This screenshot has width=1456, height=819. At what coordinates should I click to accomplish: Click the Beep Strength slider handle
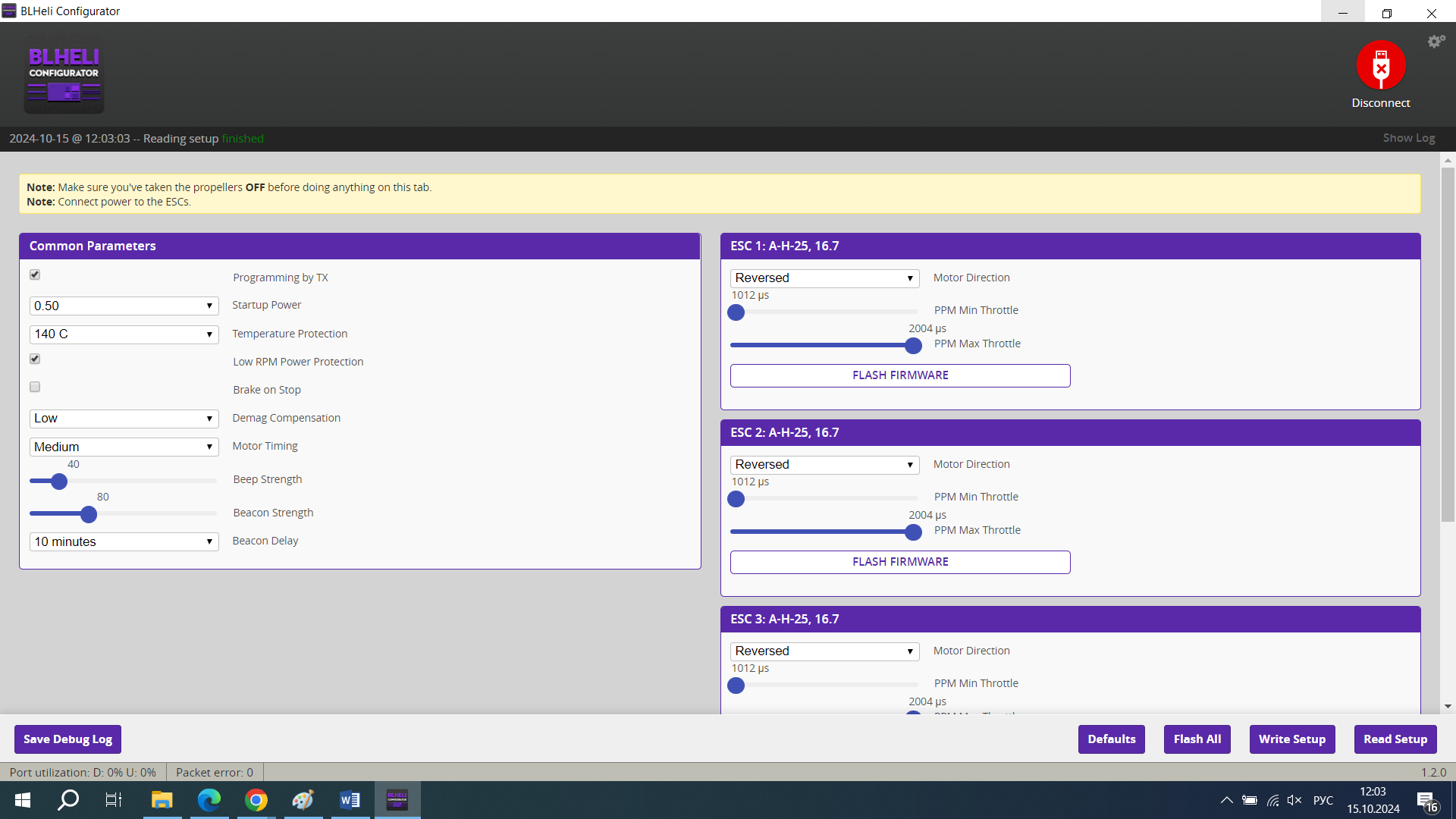coord(59,482)
